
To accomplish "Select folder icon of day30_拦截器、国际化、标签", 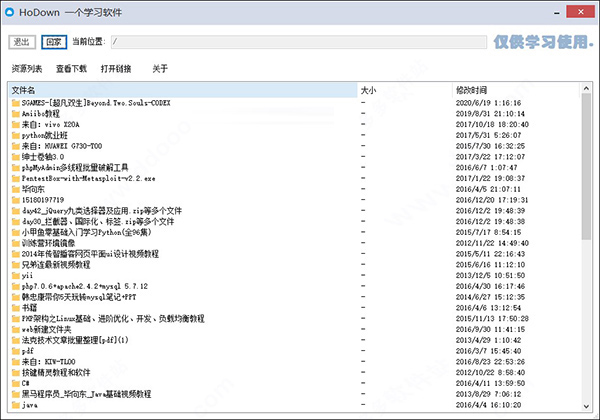I will click(x=16, y=221).
